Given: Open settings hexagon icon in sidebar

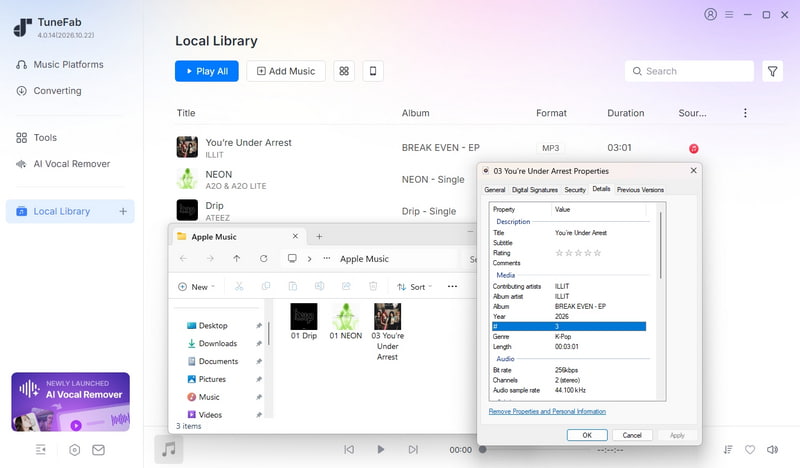Looking at the screenshot, I should click(74, 450).
